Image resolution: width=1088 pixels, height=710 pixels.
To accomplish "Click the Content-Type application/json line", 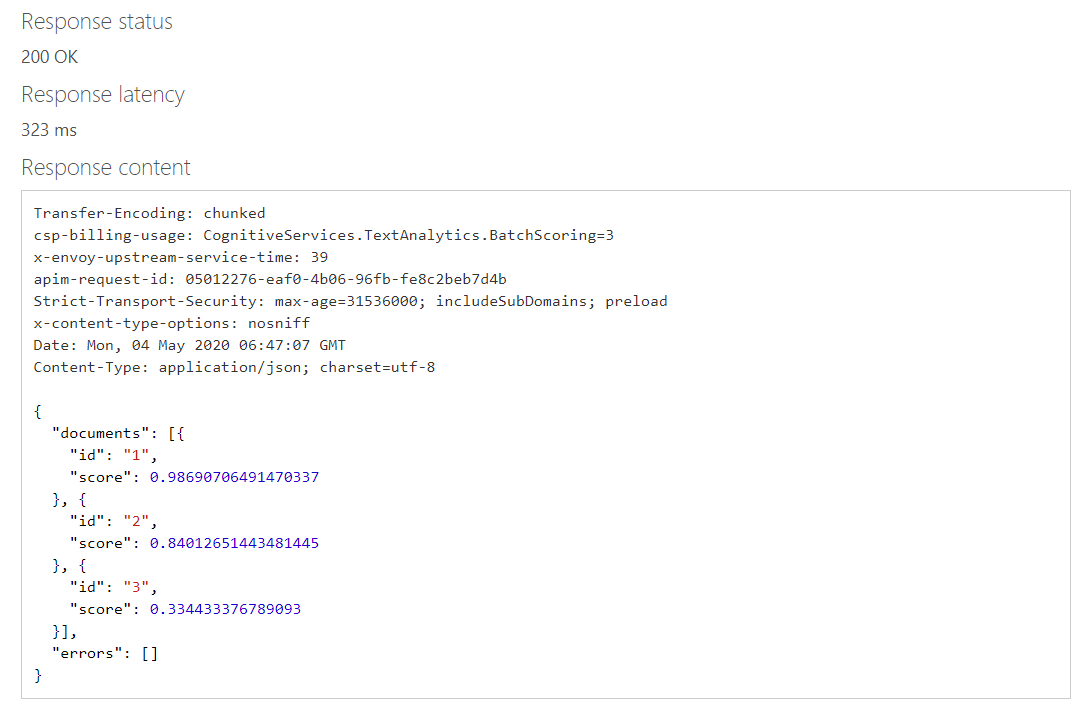I will [234, 367].
